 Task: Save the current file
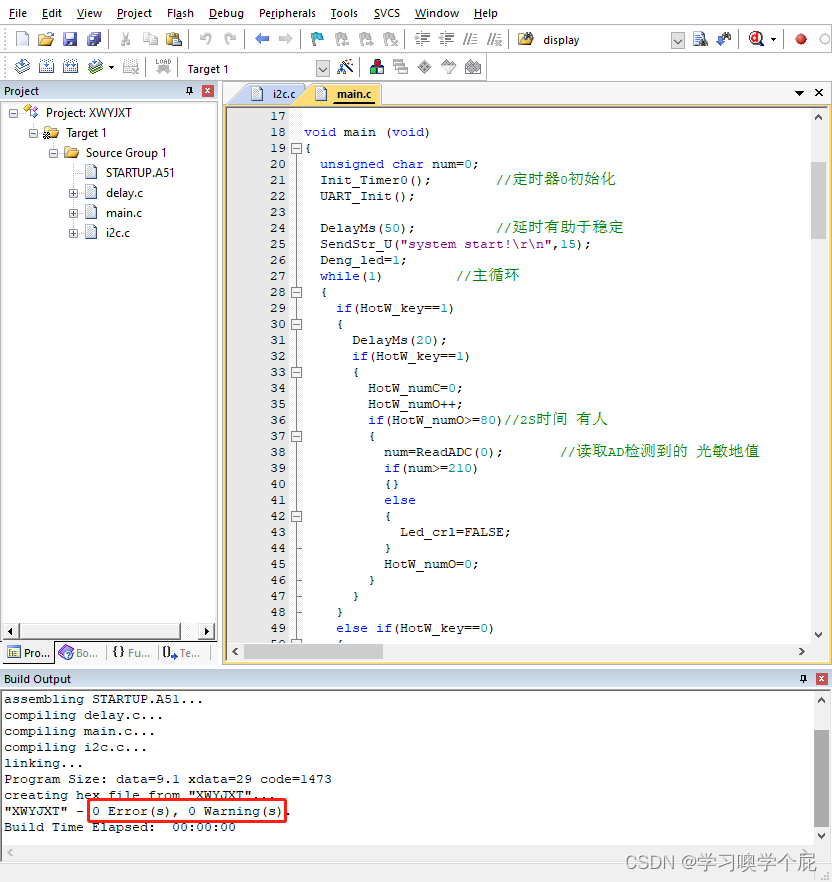[70, 39]
